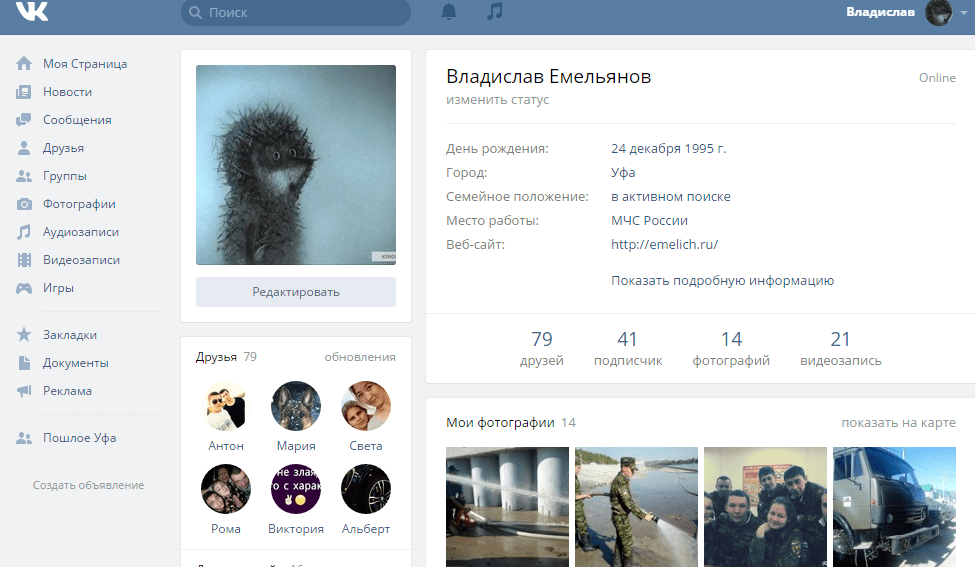
Task: Click the group icon beside Пошлое Уфа
Action: 24,438
